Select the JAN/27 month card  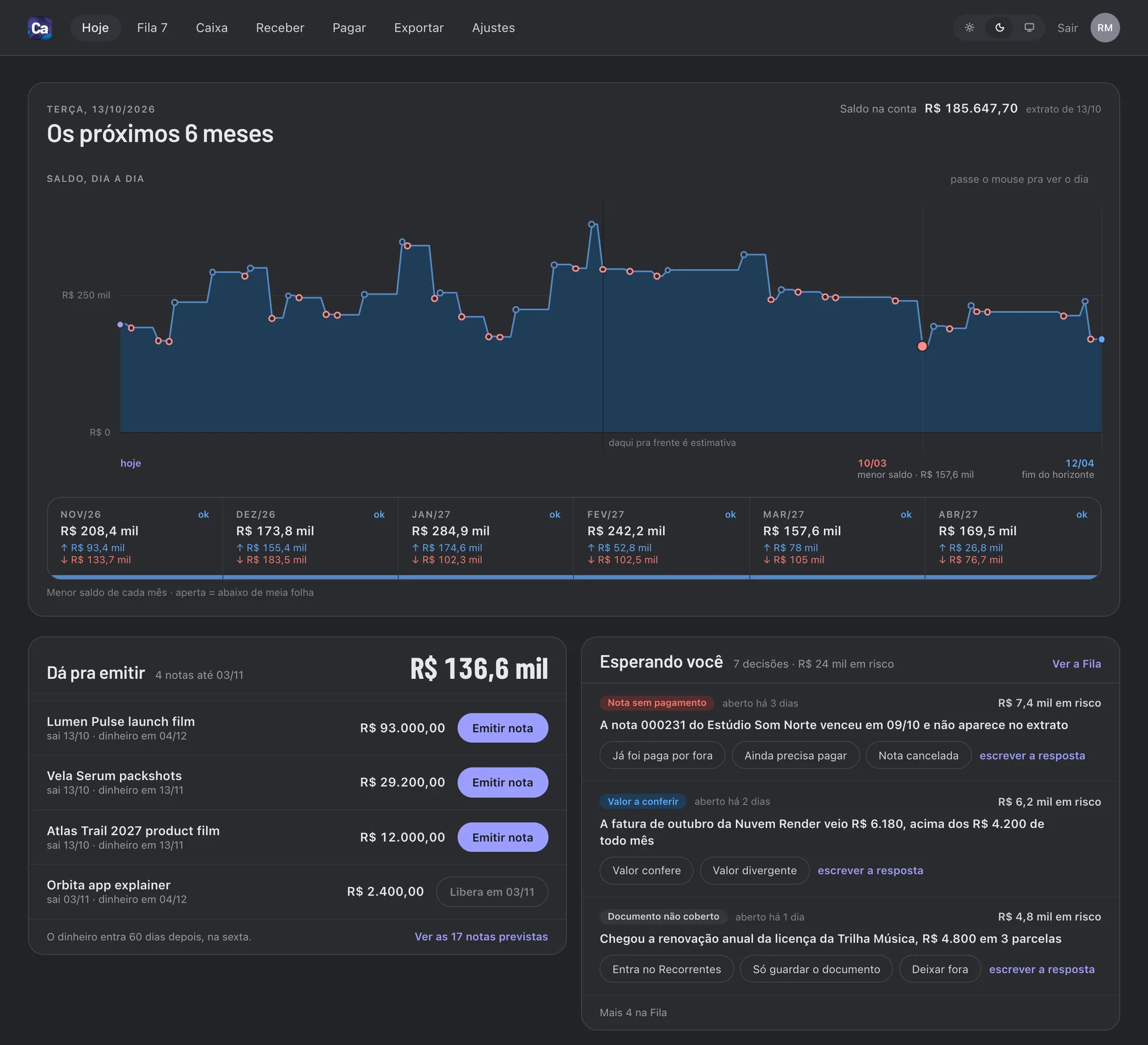(486, 538)
